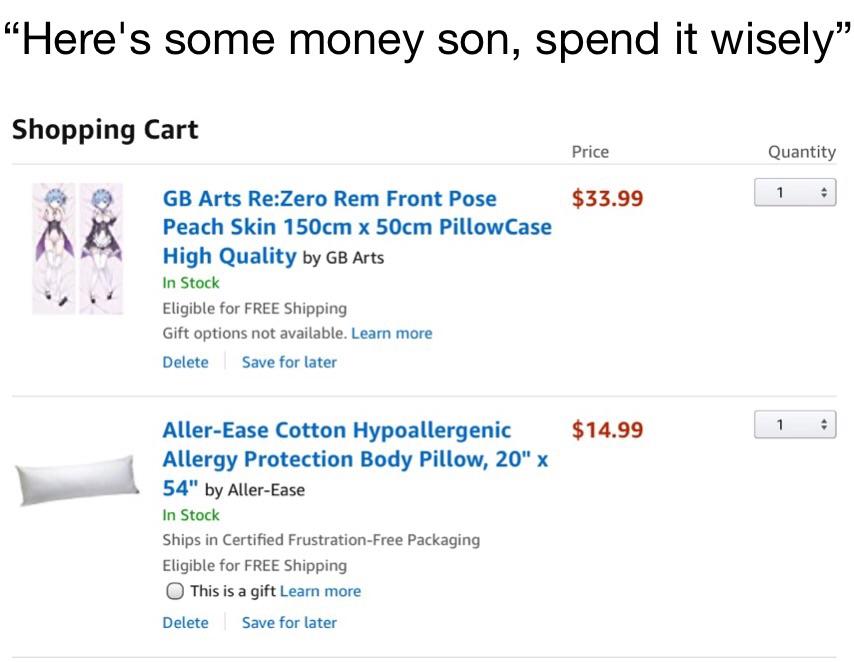The height and width of the screenshot is (662, 854).
Task: Click the Price column header
Action: click(x=590, y=152)
